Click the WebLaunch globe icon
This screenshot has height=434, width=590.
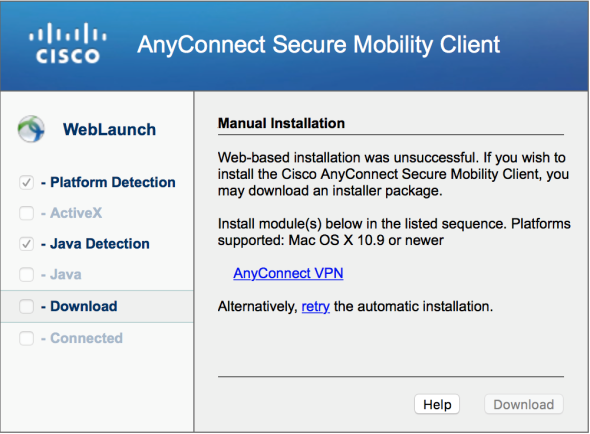coord(31,129)
